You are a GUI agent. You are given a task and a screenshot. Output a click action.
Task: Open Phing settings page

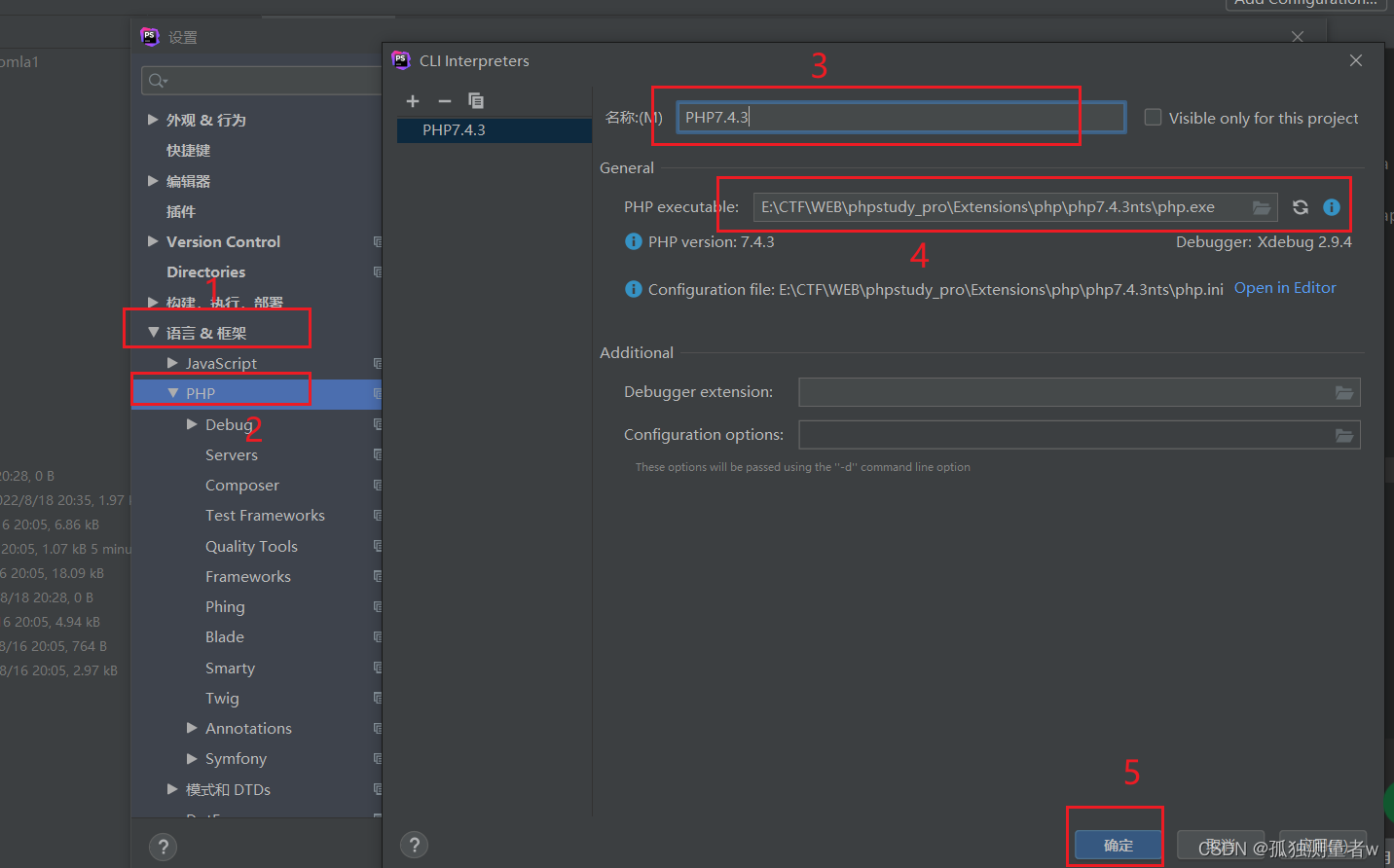pos(225,606)
